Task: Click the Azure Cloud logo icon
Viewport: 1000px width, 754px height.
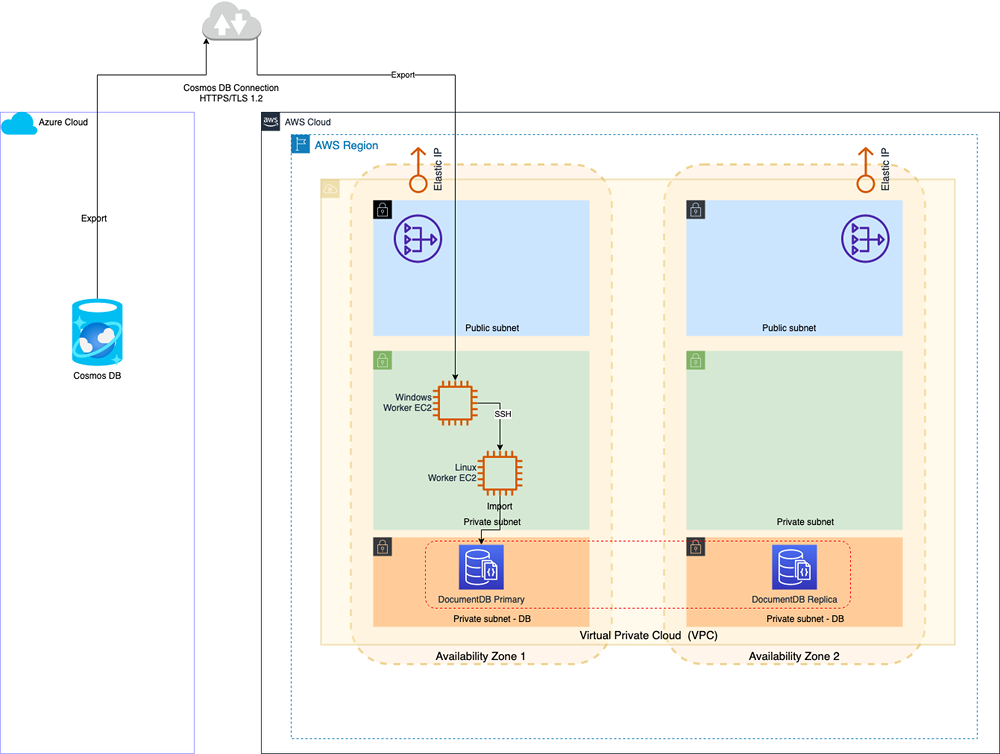Action: tap(19, 122)
